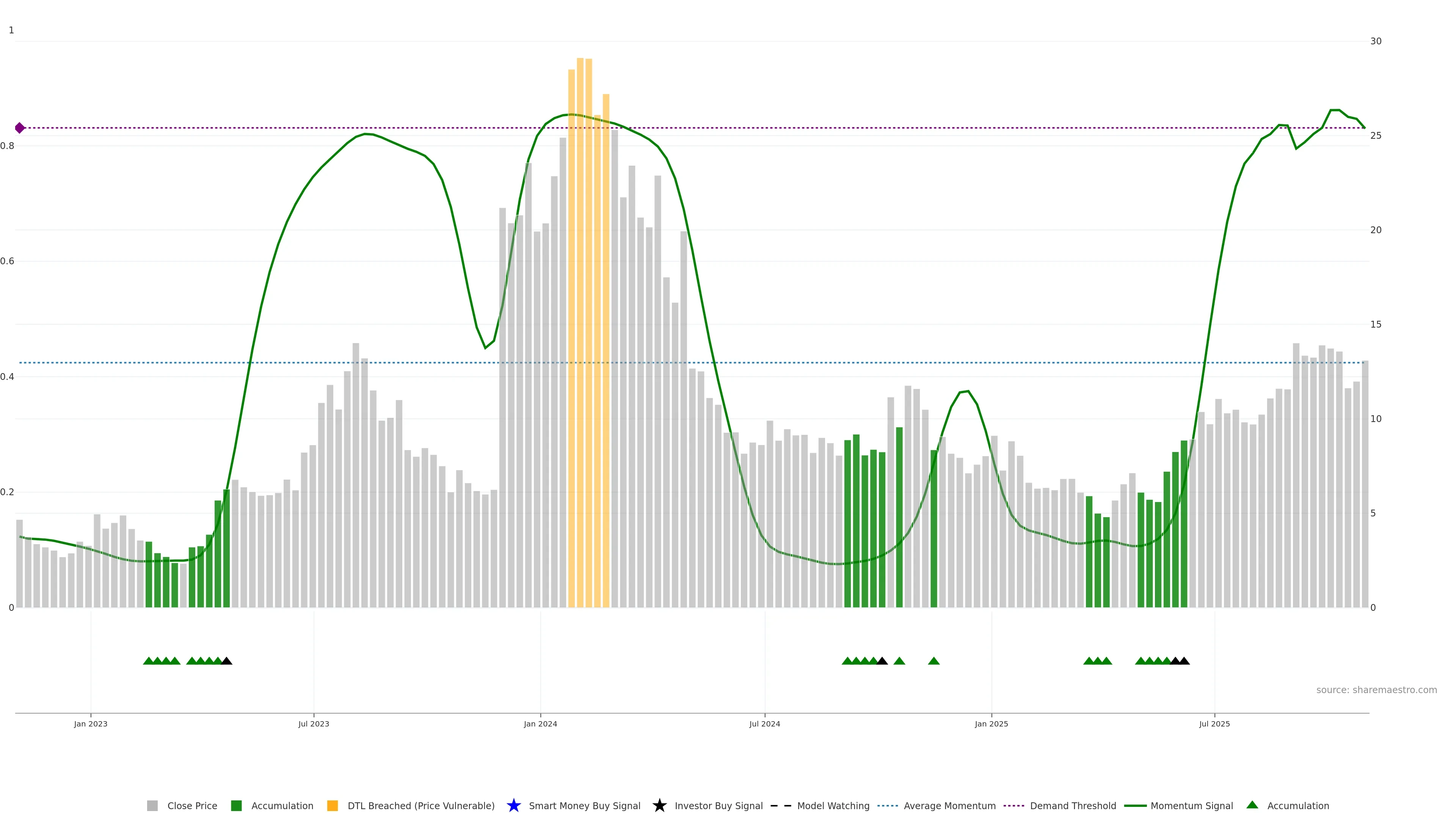Click the orange DTL Breached legend square
Image resolution: width=1456 pixels, height=819 pixels.
click(333, 805)
